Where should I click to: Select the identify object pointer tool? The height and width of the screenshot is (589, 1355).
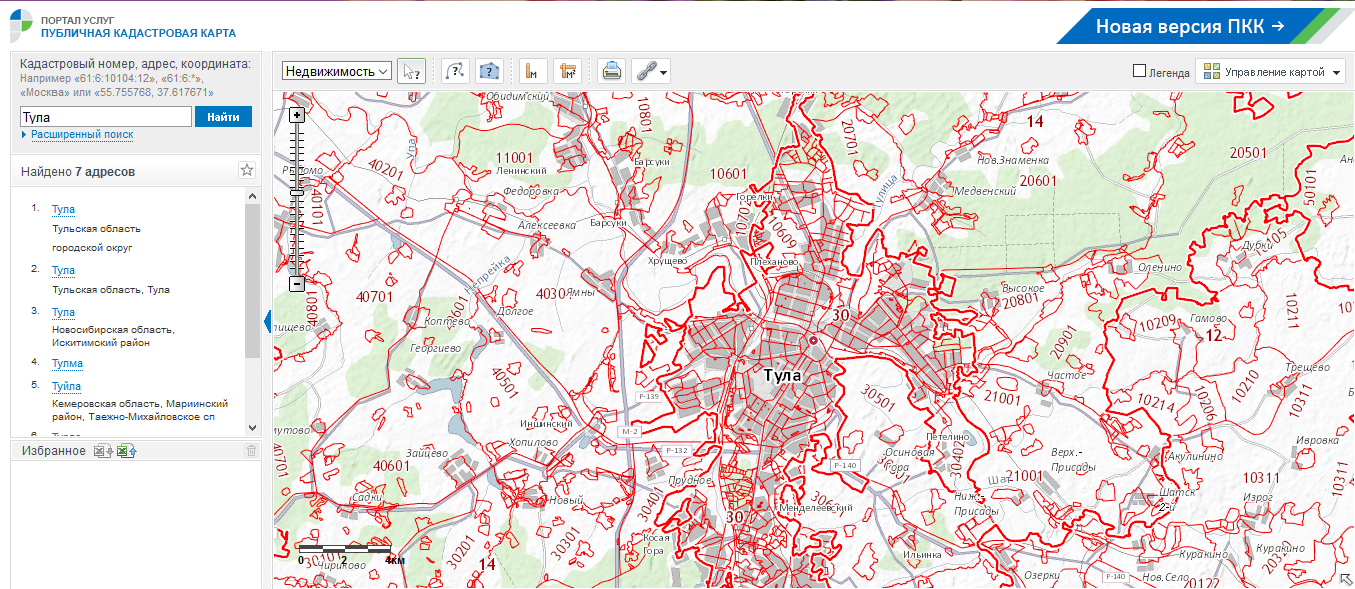click(410, 71)
